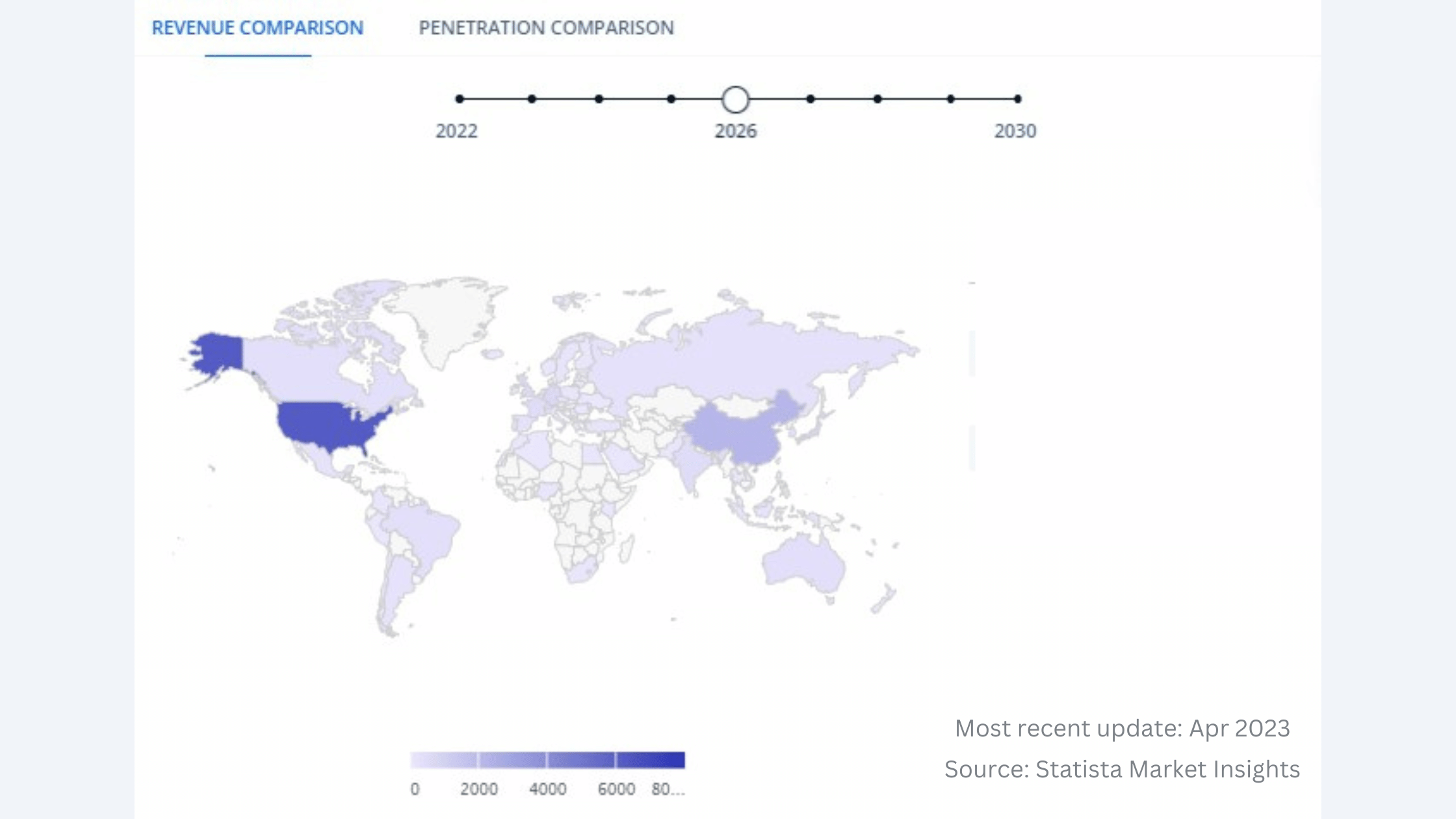Select the 2023 timeline dot
1456x819 pixels.
click(x=532, y=99)
